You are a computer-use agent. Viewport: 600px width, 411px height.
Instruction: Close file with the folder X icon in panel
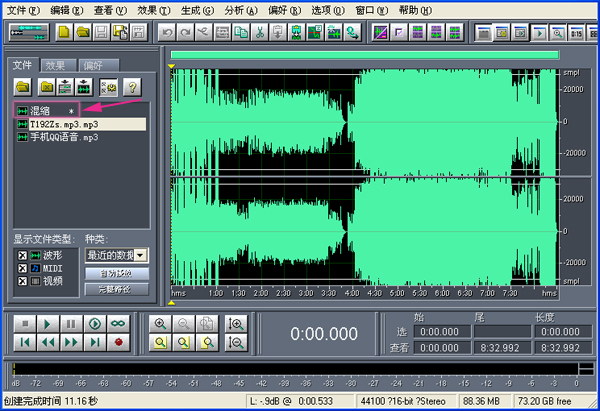click(47, 87)
